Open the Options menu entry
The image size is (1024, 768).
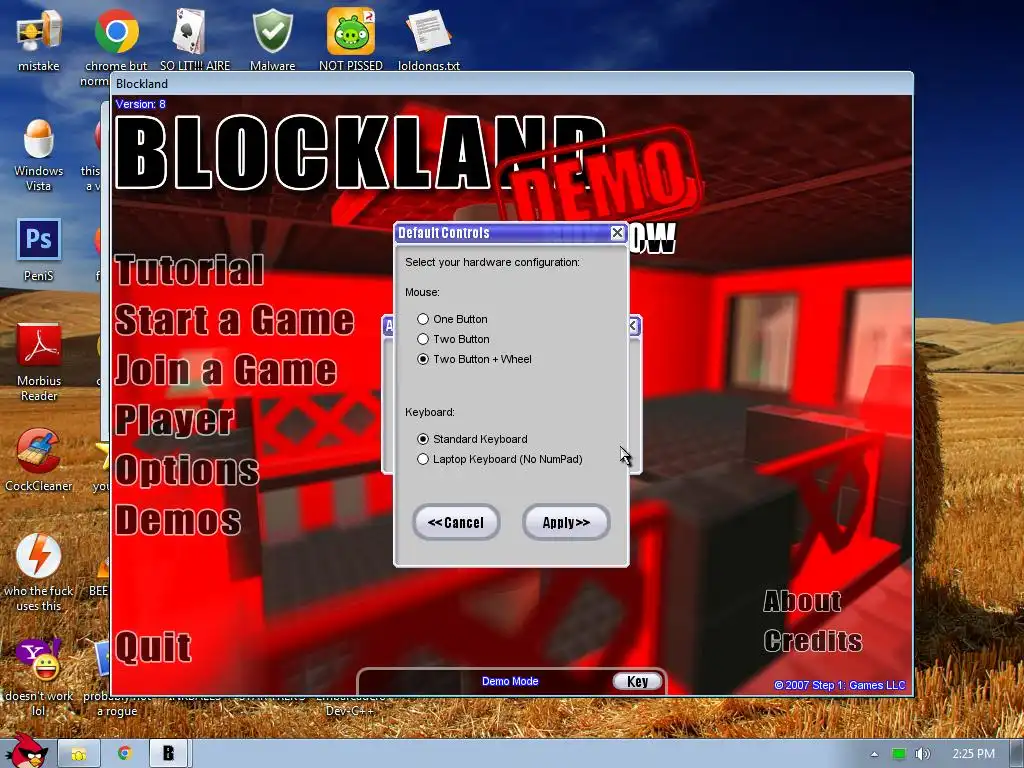[x=187, y=470]
